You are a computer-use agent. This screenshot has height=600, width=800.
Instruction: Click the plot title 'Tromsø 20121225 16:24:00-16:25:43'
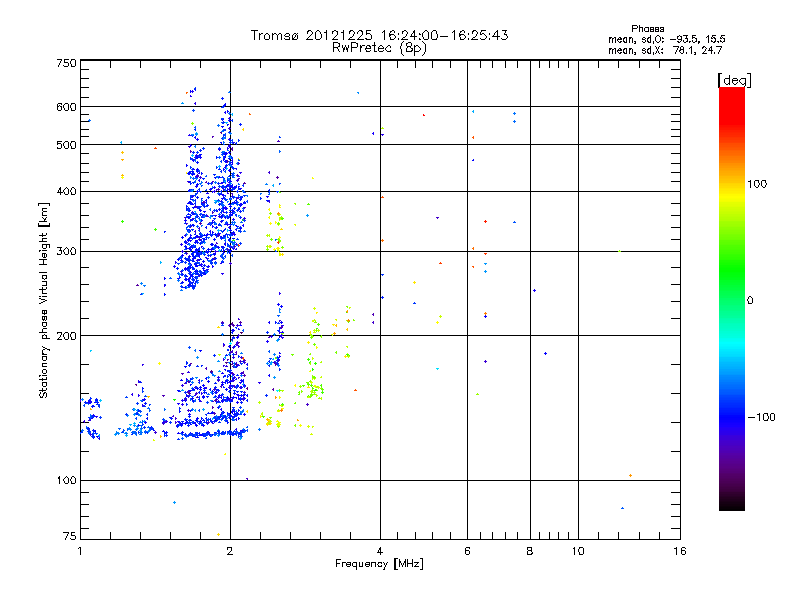point(379,35)
